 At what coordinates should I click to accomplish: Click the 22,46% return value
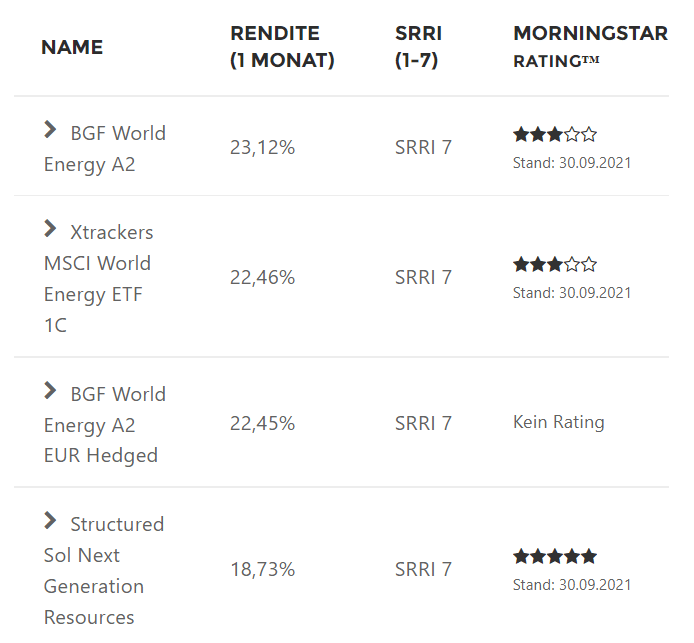[262, 278]
